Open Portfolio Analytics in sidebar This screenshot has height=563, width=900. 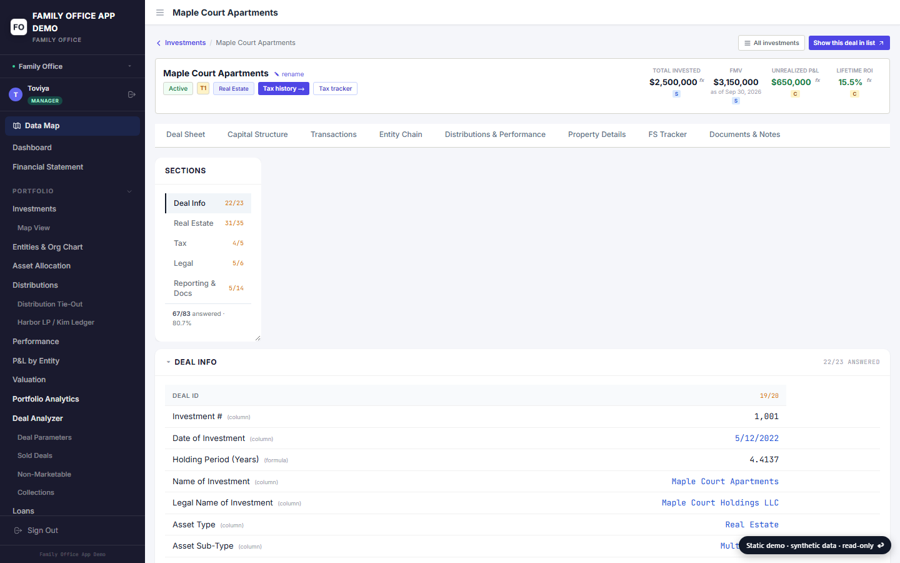46,399
